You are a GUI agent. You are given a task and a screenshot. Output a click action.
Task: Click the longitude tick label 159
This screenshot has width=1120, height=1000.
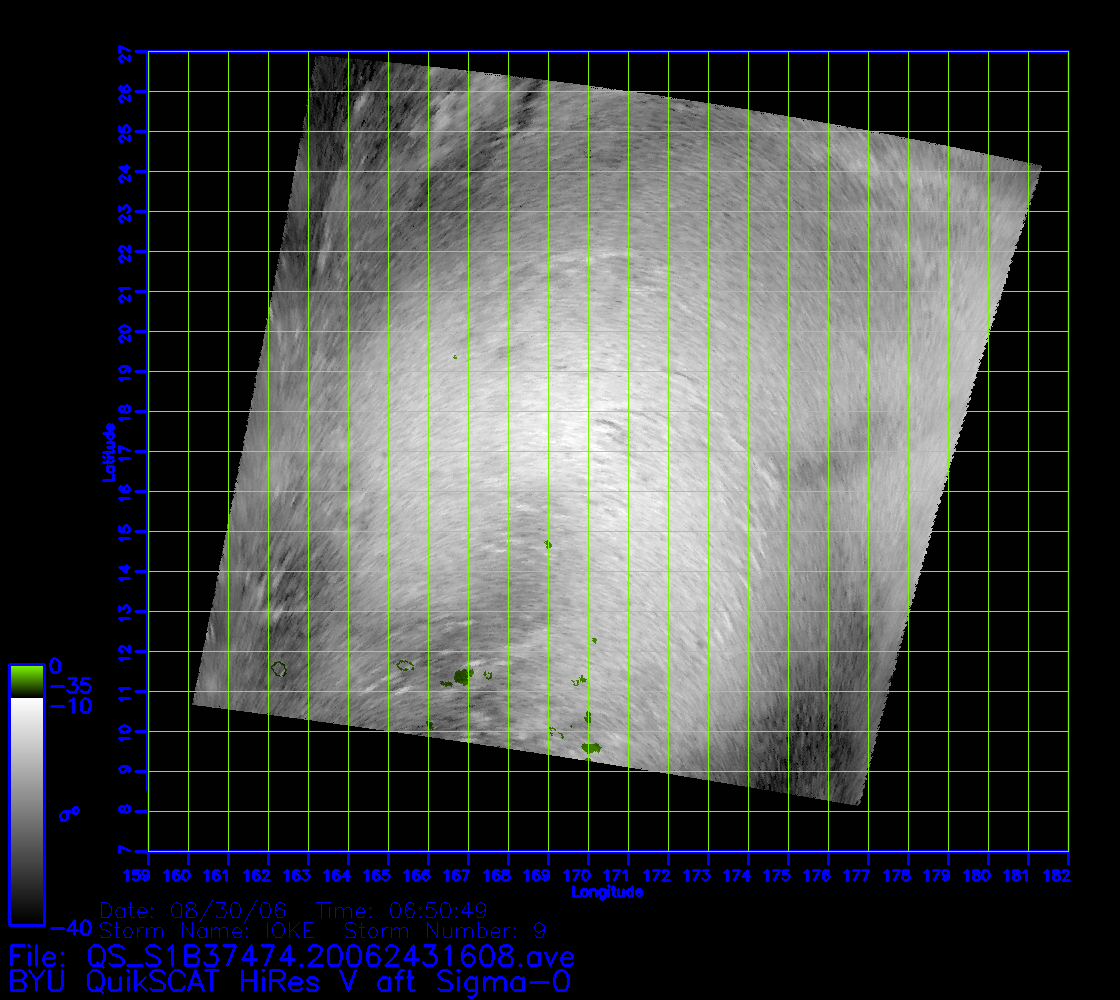[x=149, y=876]
